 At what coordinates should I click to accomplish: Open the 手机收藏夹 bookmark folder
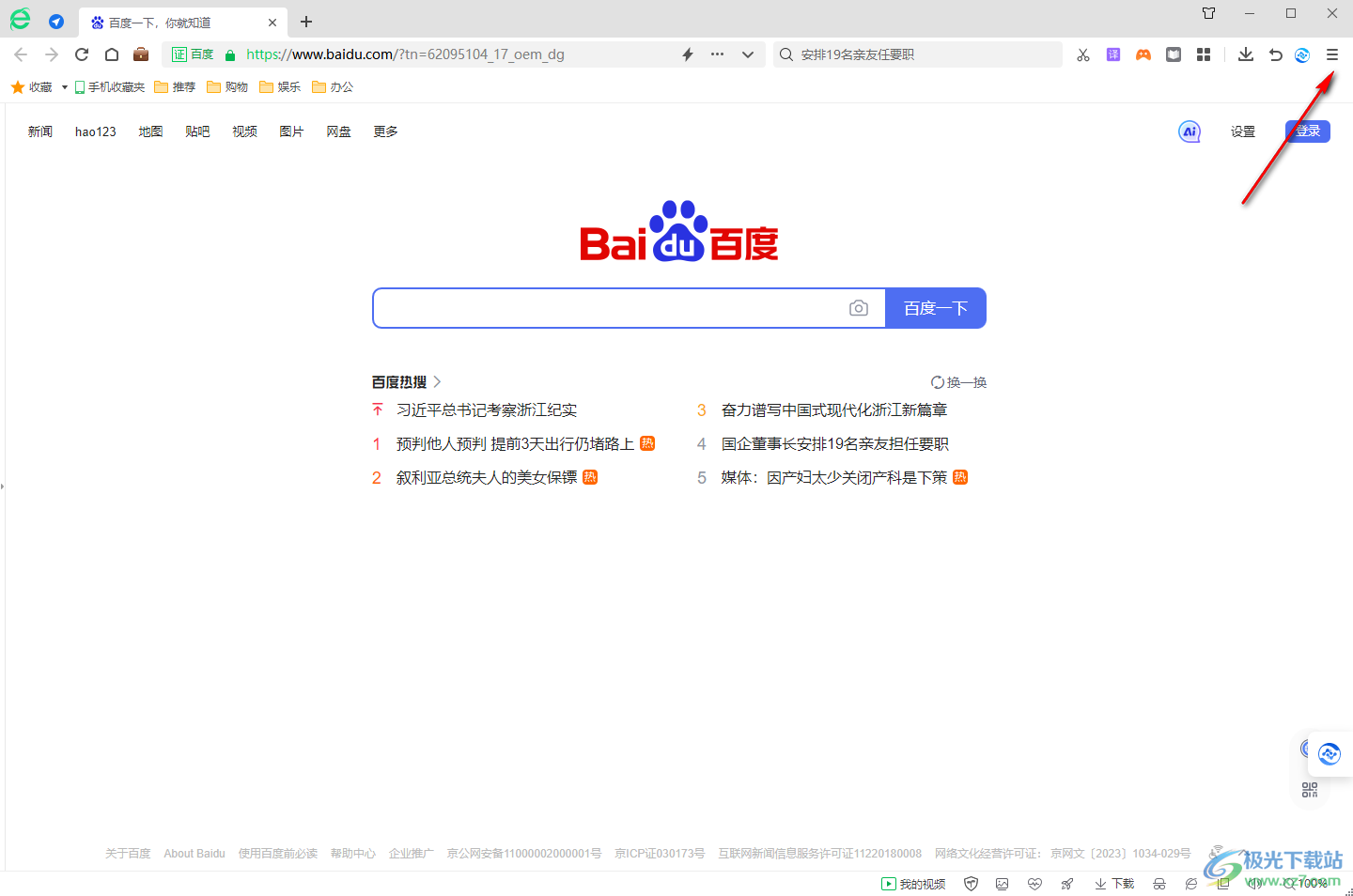(110, 87)
